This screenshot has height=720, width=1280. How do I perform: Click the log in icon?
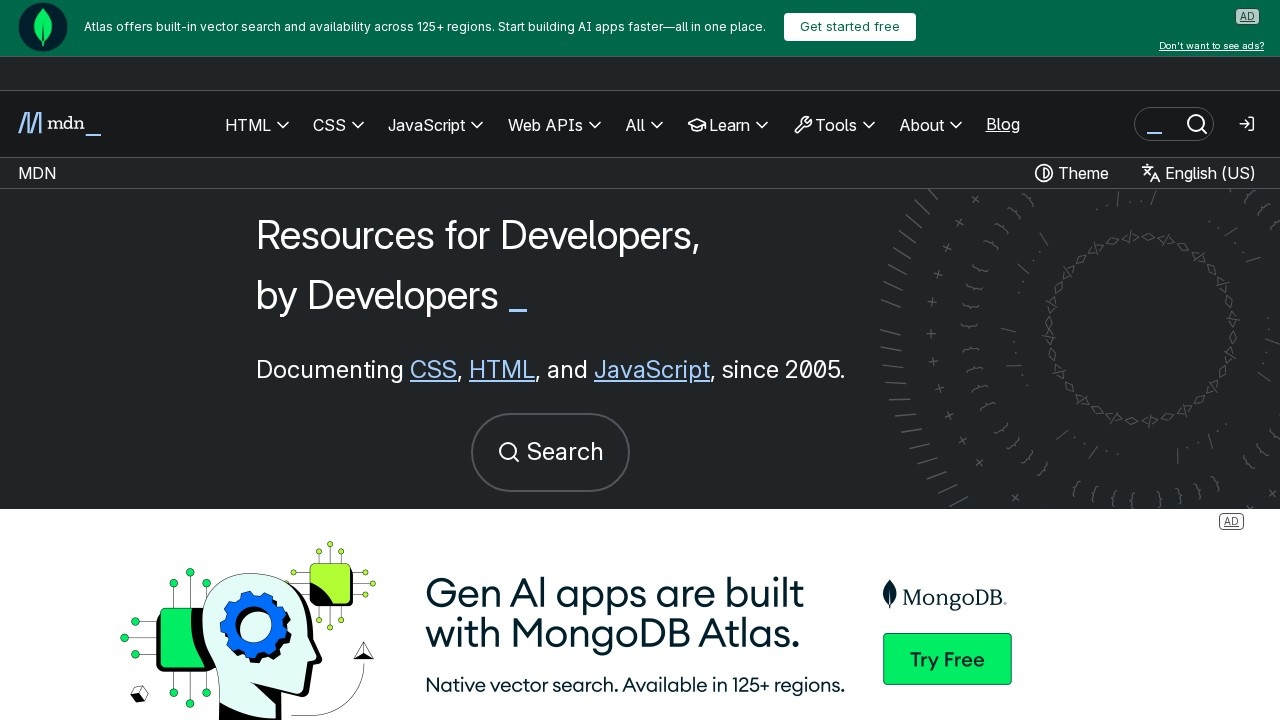(x=1246, y=124)
